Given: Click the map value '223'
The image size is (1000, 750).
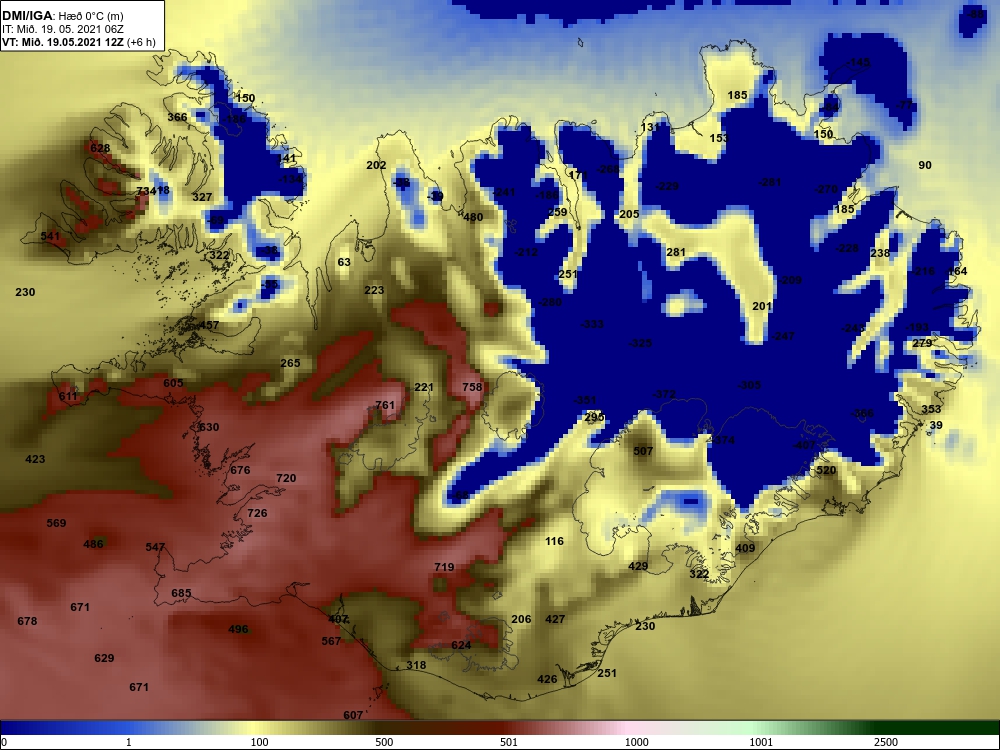Looking at the screenshot, I should (x=374, y=290).
